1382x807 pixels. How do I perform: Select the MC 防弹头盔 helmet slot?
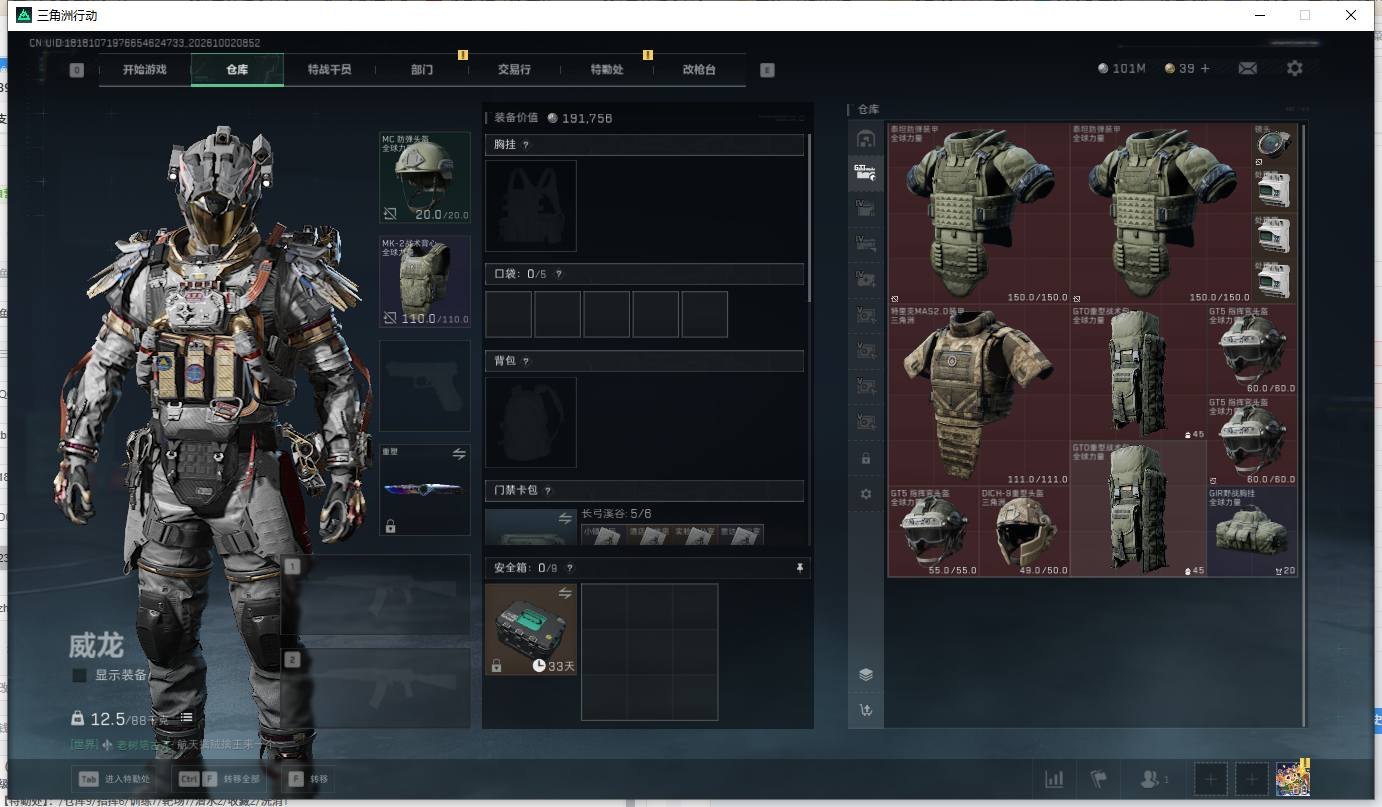[425, 178]
